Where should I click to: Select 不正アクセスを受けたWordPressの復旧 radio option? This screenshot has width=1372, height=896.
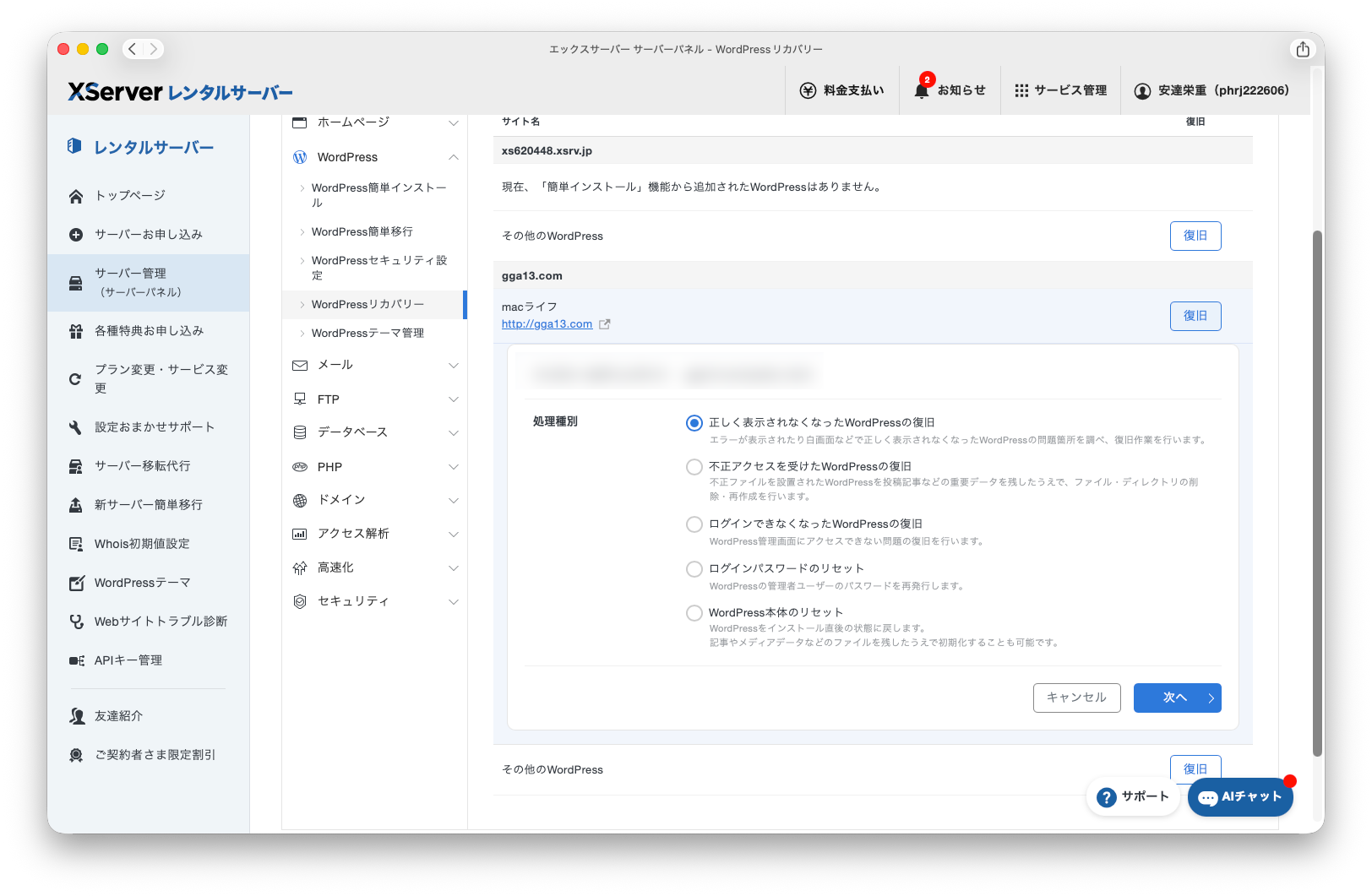click(x=694, y=467)
